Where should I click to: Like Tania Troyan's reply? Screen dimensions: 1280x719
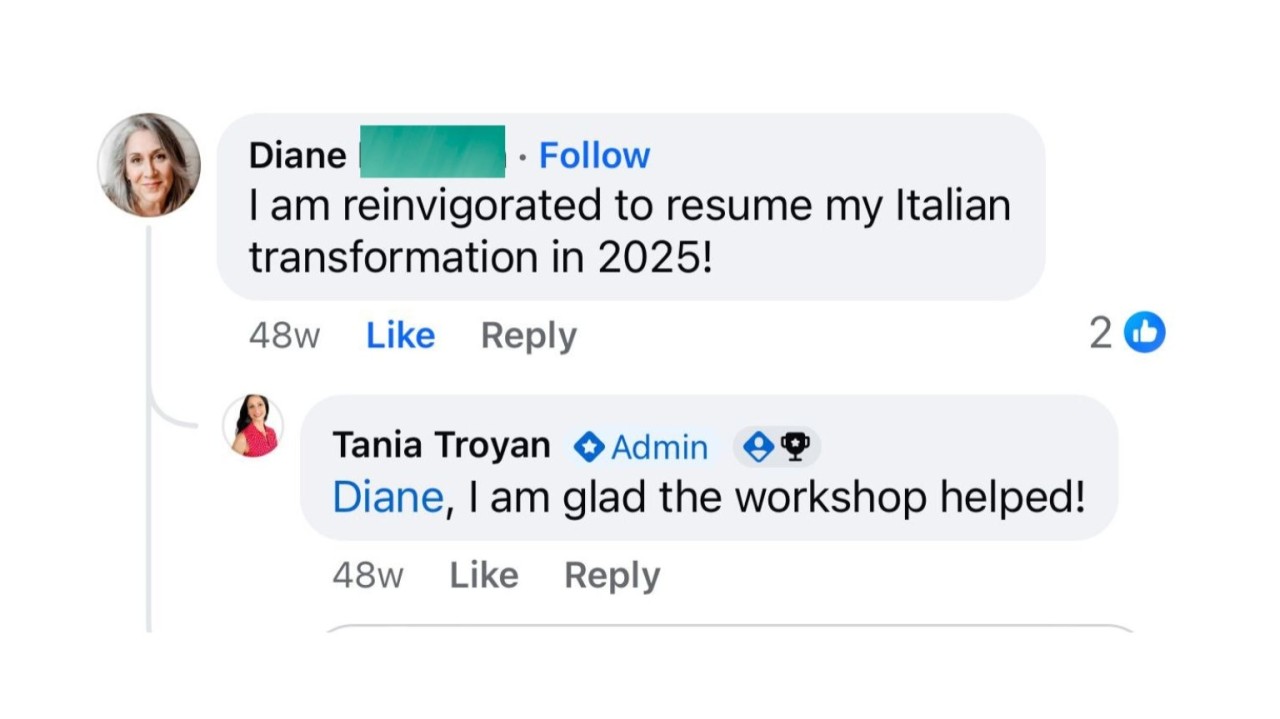coord(483,576)
